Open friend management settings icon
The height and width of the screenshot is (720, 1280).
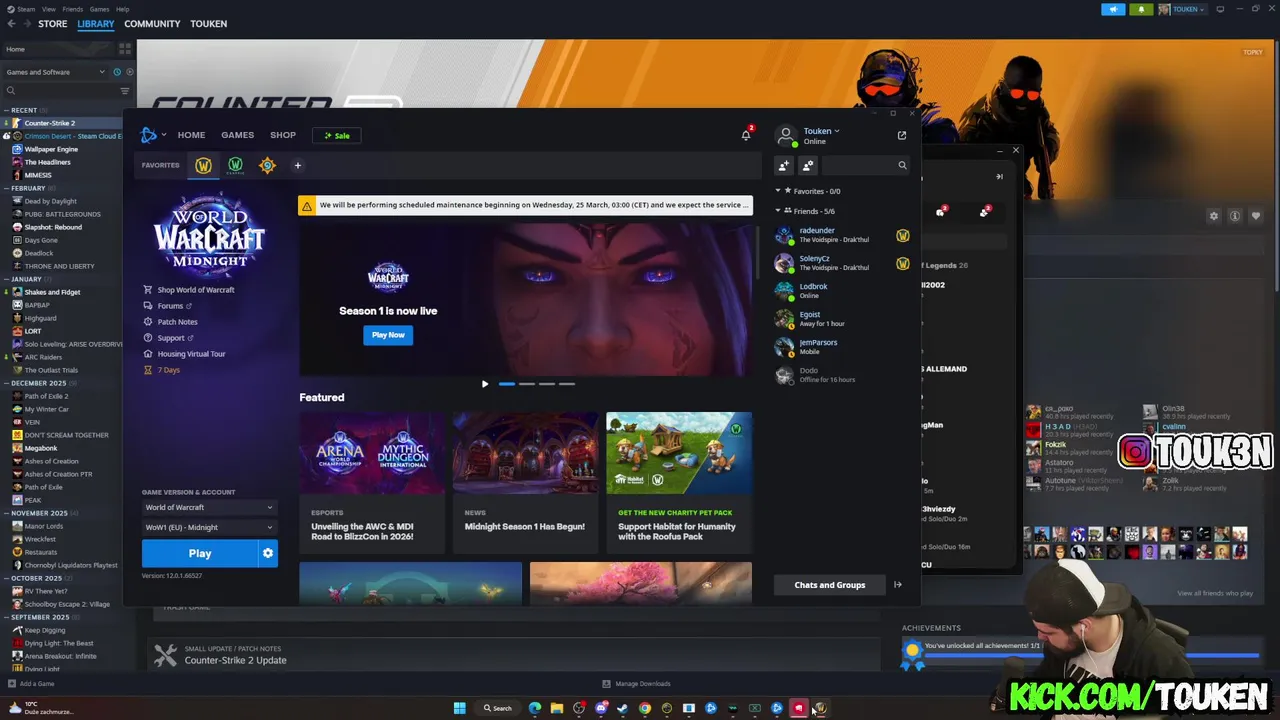click(x=808, y=165)
